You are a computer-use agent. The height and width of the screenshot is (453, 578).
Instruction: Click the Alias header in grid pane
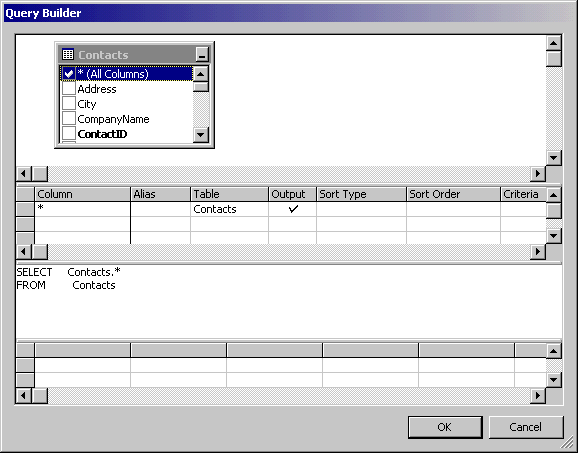pos(161,194)
